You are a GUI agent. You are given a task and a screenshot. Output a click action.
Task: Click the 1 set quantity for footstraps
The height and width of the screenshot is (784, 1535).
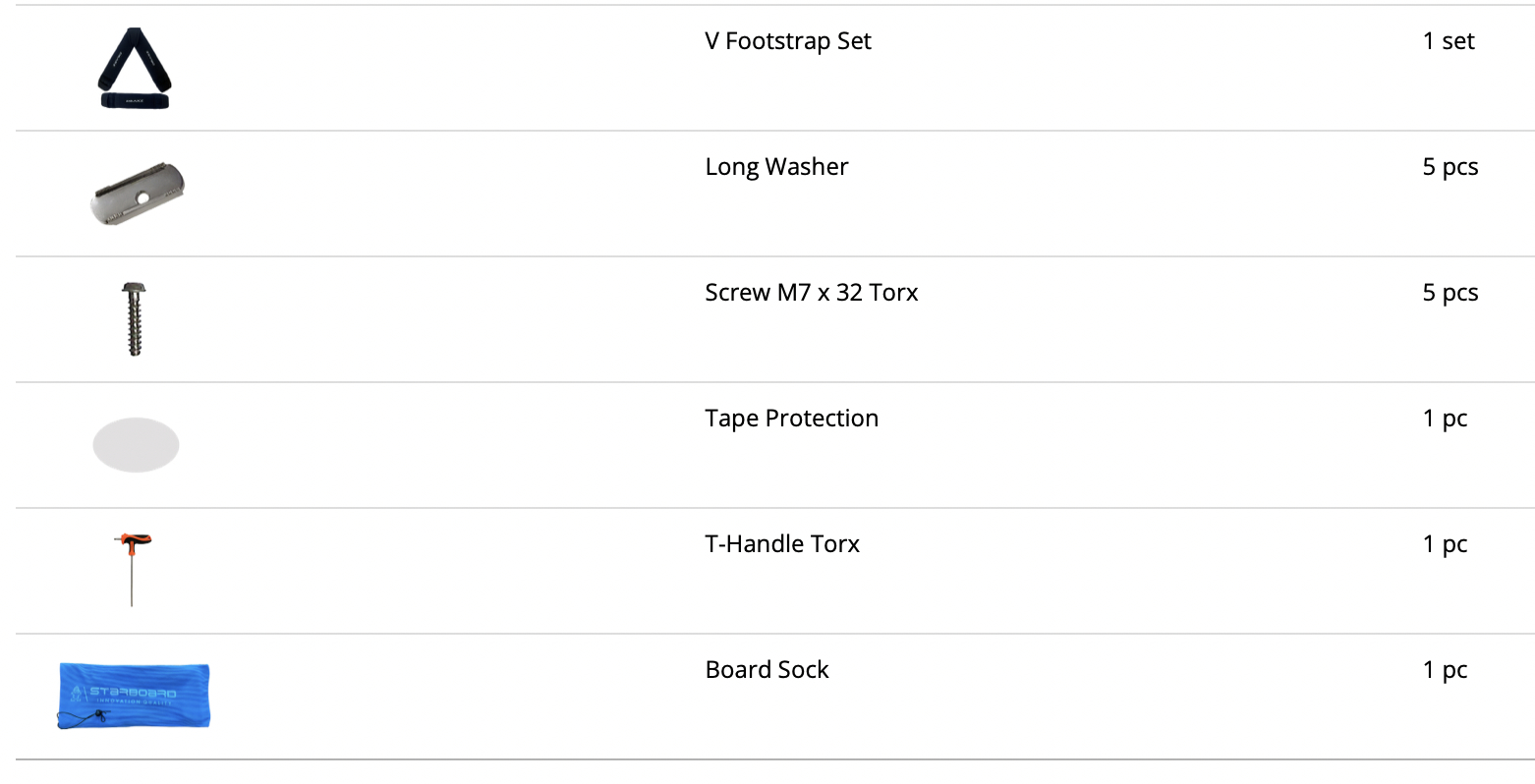click(x=1449, y=41)
